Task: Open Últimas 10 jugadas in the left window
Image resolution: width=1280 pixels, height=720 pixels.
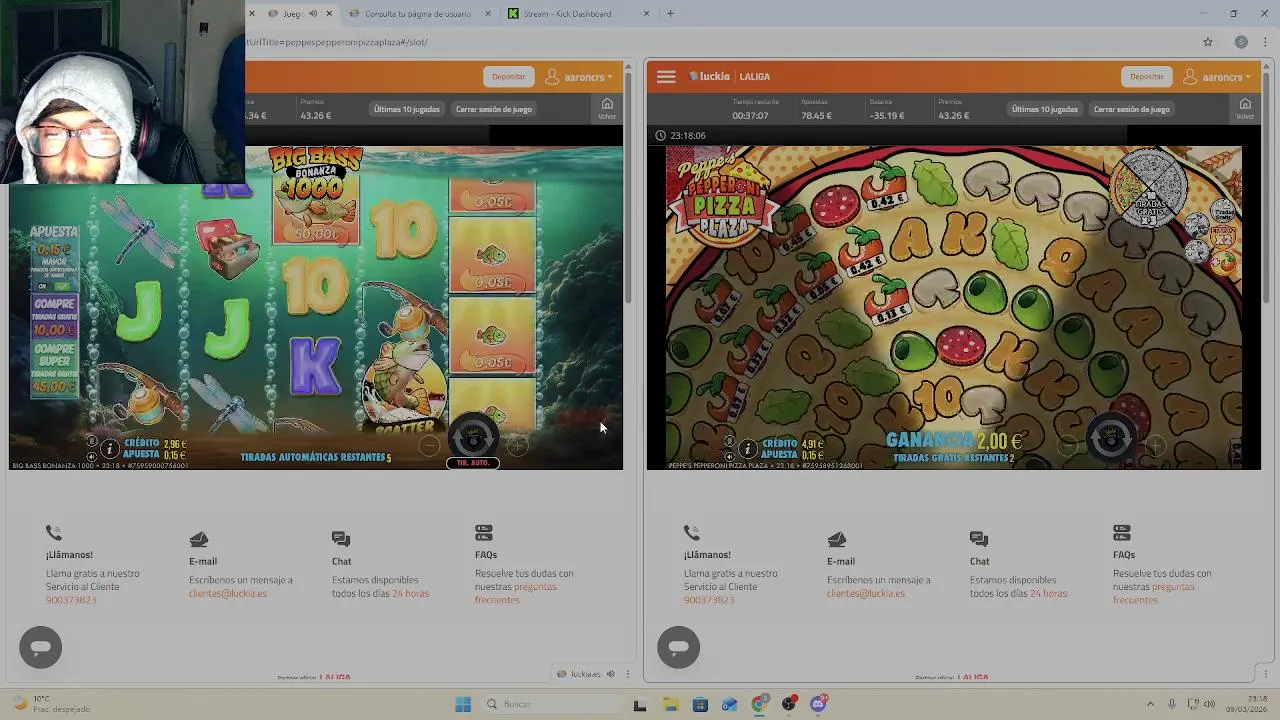Action: (407, 109)
